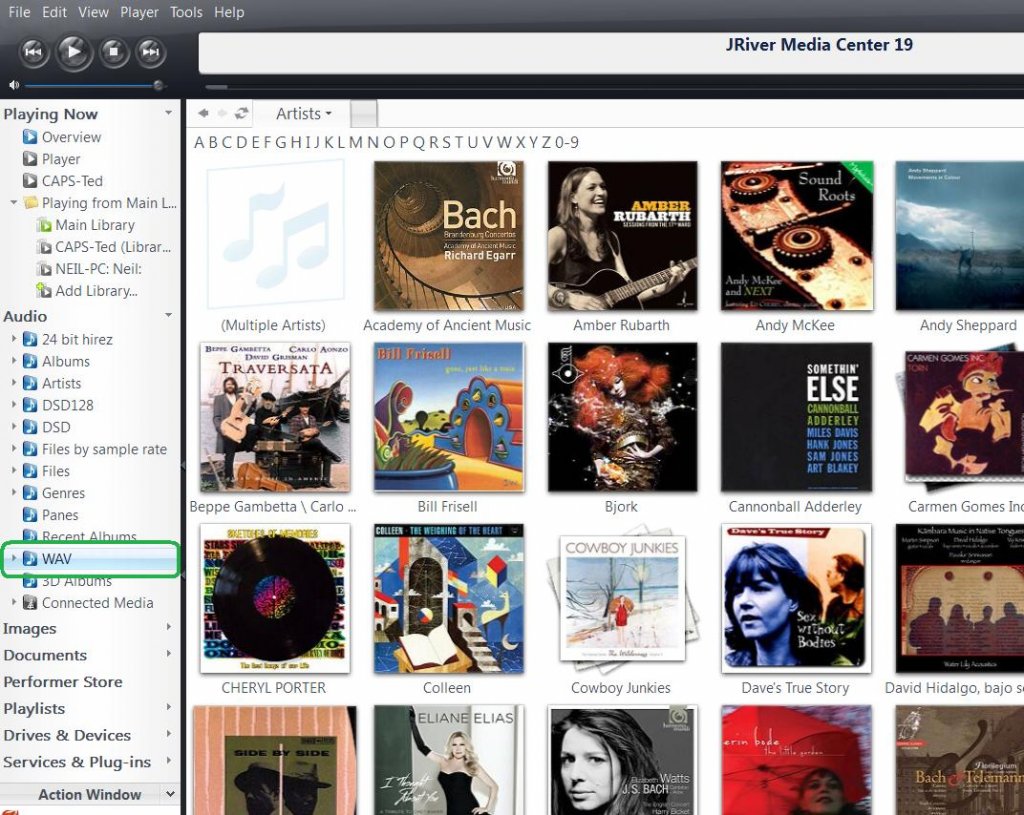The width and height of the screenshot is (1024, 815).
Task: Open the Bill Frisell album cover
Action: tap(449, 417)
